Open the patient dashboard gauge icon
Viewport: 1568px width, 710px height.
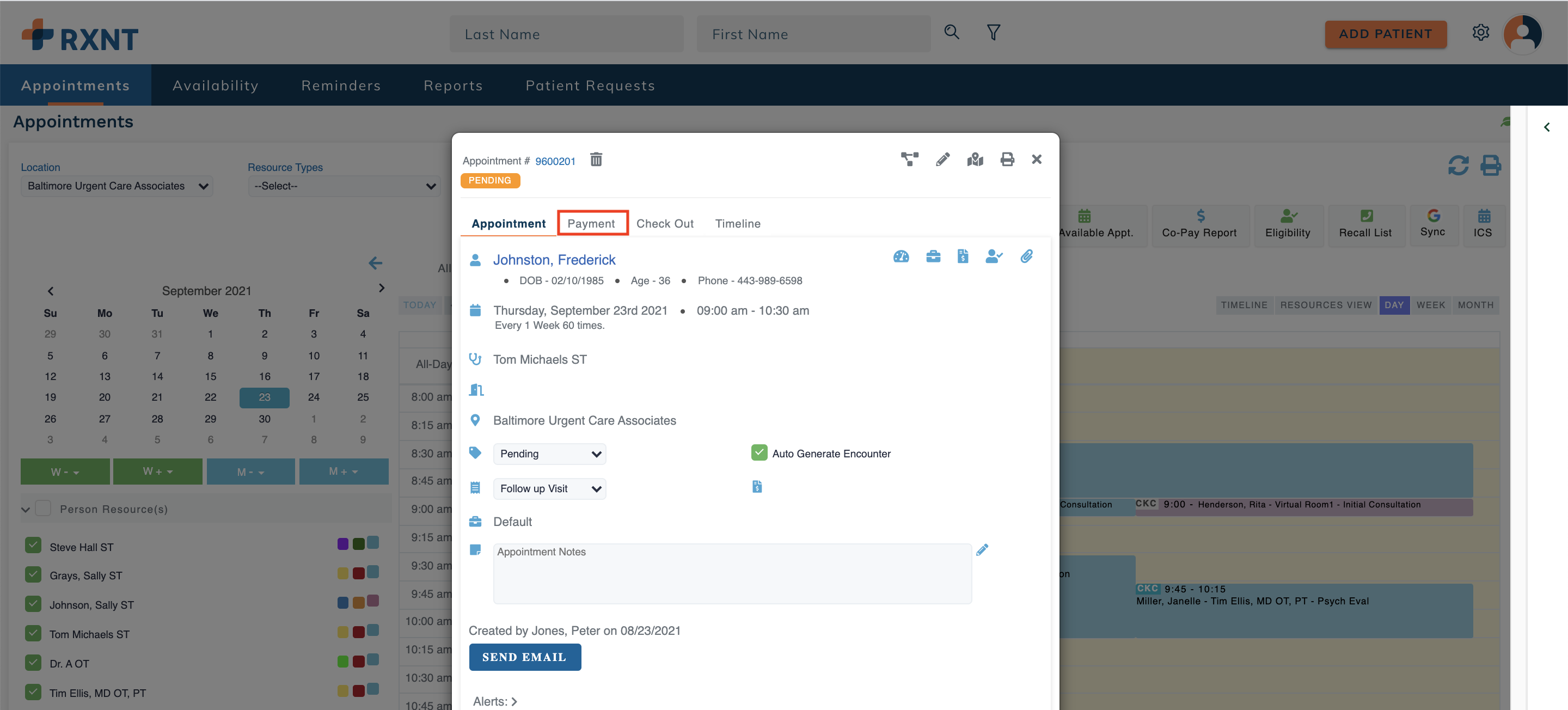pos(901,256)
